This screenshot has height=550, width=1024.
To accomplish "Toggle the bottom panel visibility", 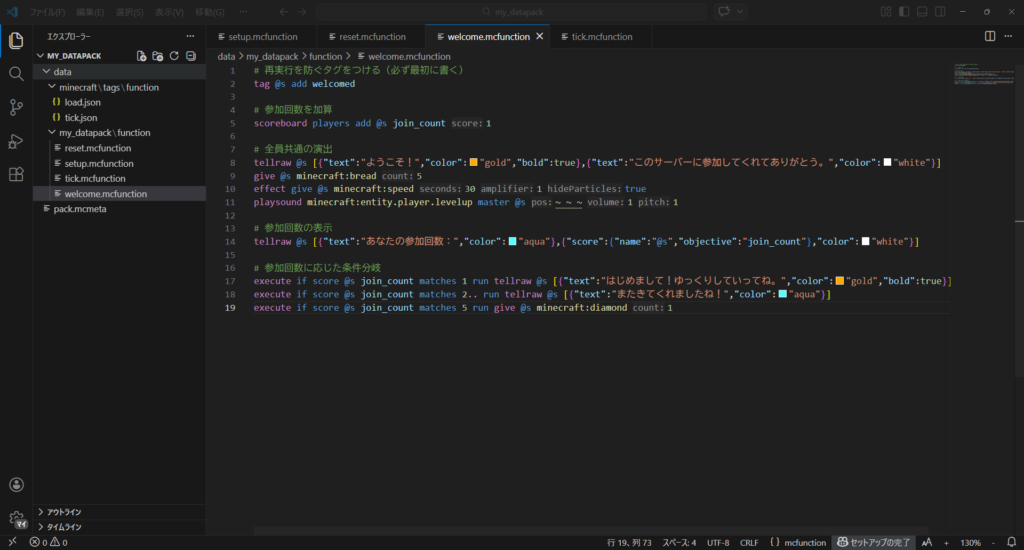I will (922, 12).
